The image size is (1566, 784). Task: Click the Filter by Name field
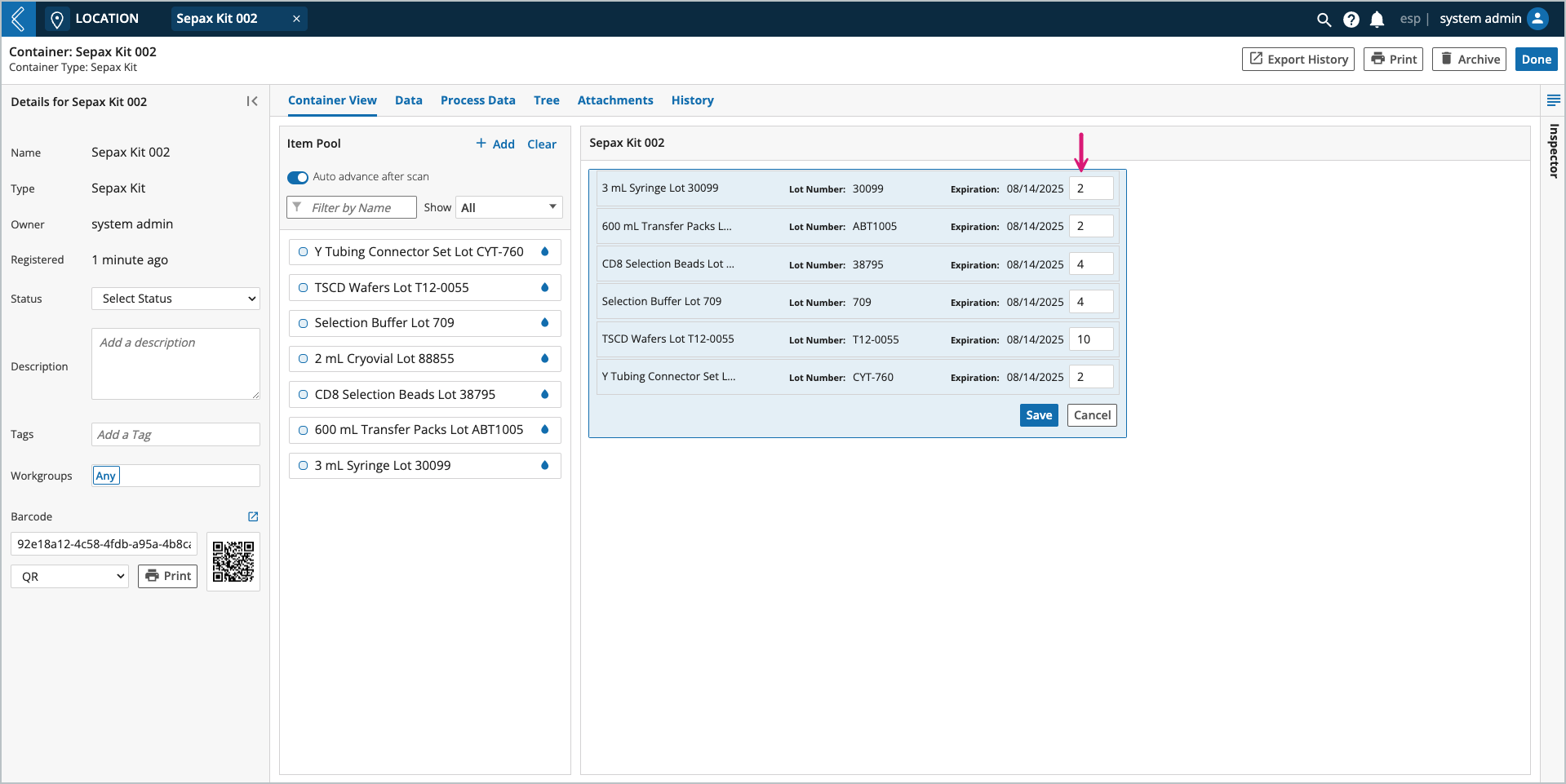pos(352,207)
